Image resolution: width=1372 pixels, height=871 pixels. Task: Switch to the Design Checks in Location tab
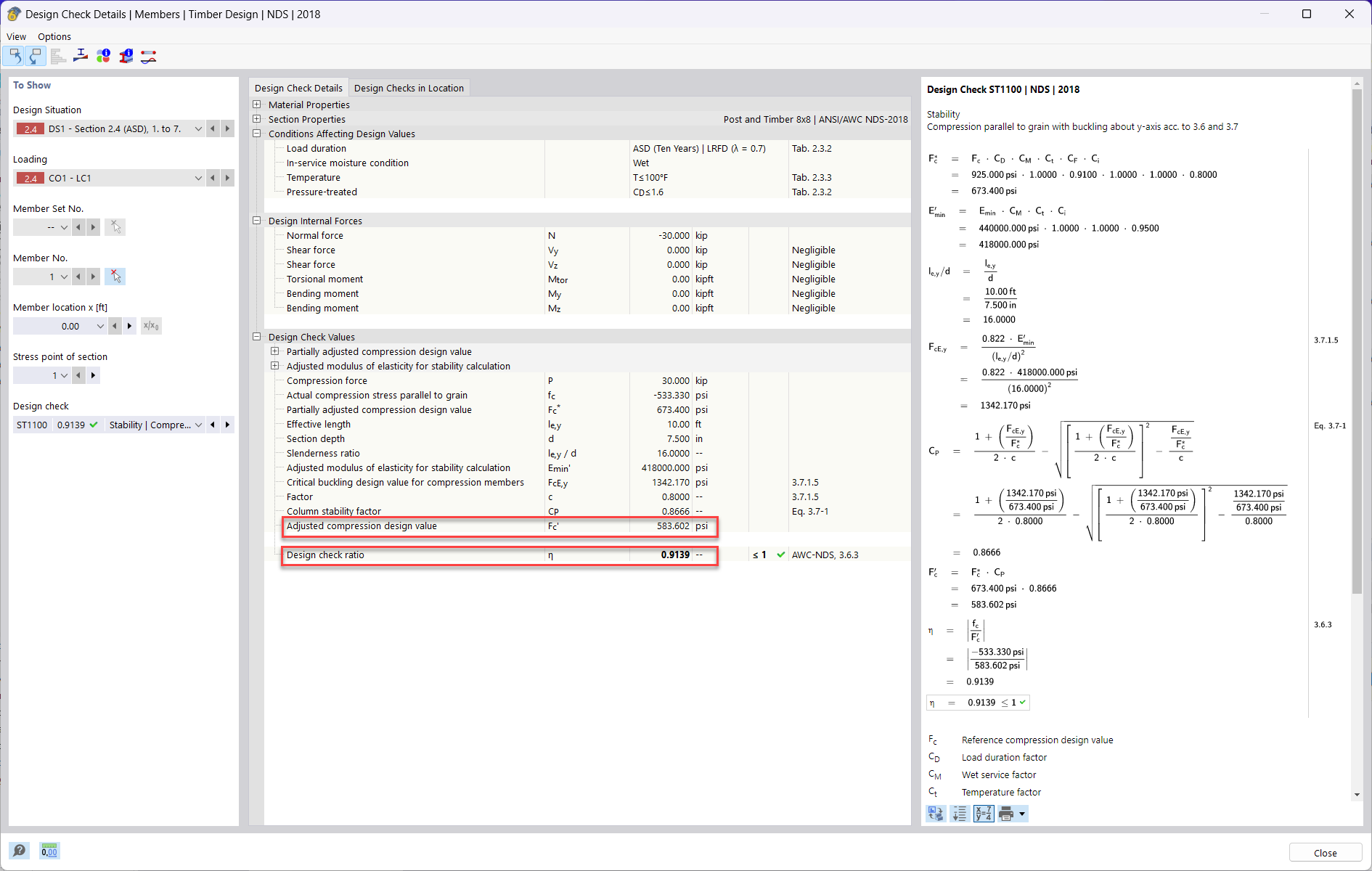[x=409, y=88]
